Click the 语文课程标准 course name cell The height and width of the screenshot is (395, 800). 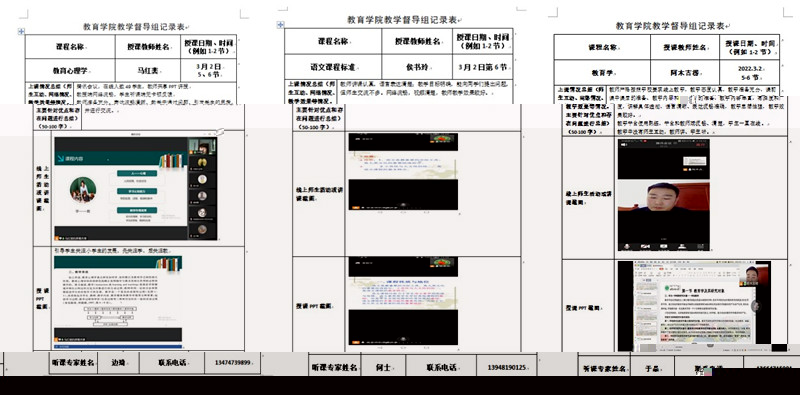333,67
